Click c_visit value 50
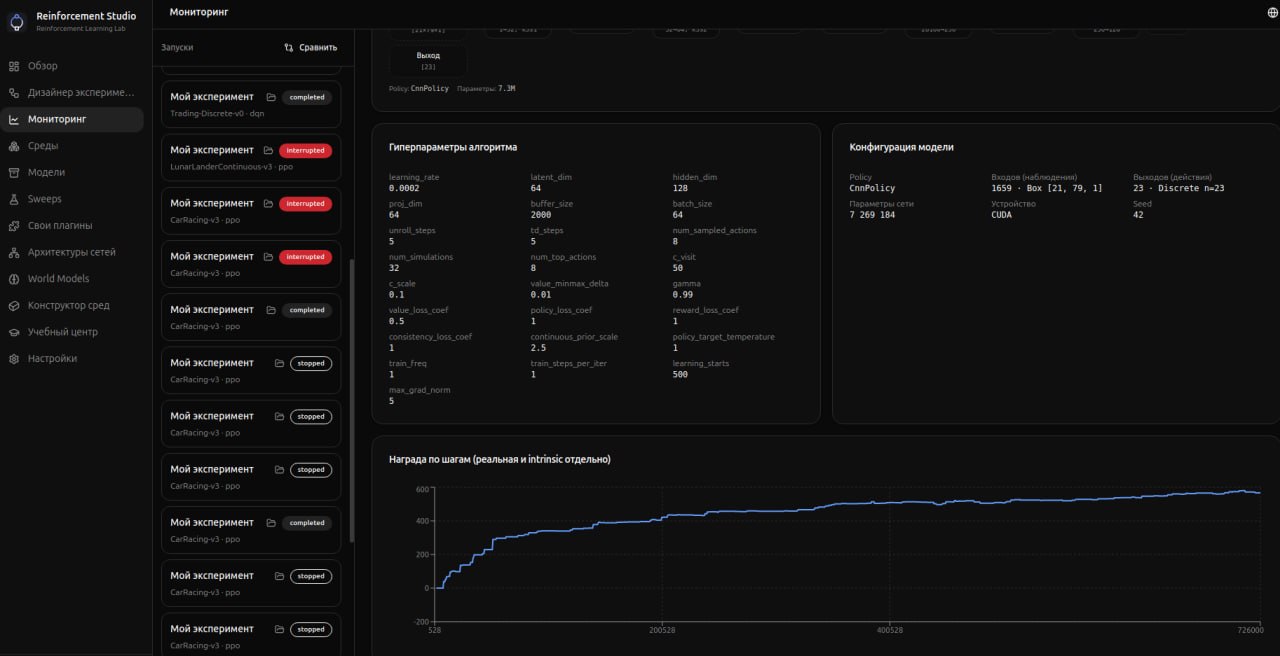The image size is (1280, 656). point(677,268)
